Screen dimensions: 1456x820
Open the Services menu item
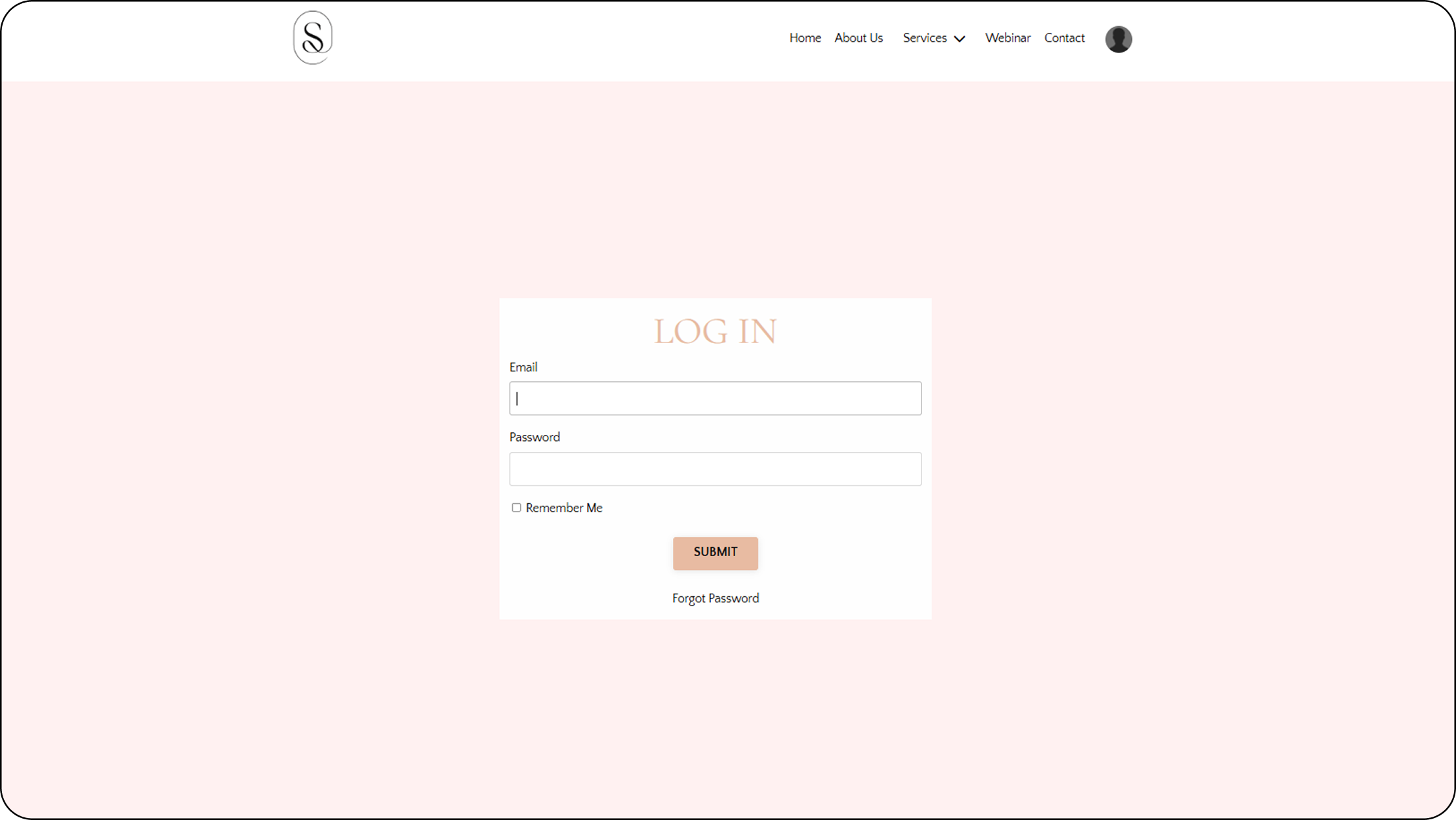click(x=924, y=38)
